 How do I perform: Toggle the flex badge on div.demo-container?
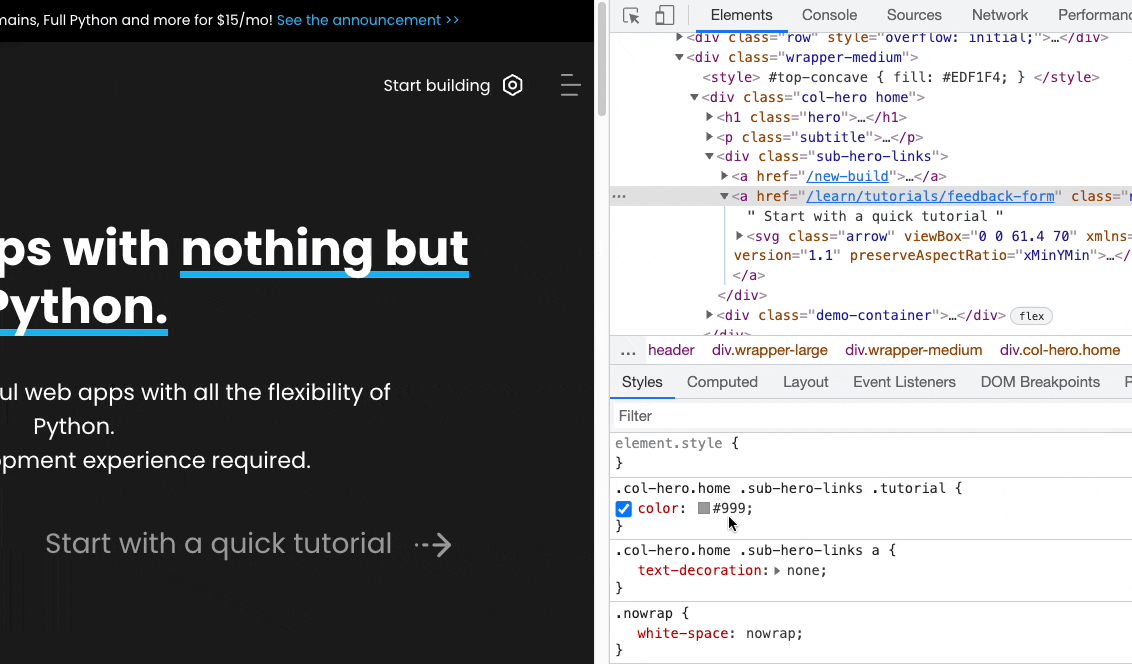point(1031,316)
